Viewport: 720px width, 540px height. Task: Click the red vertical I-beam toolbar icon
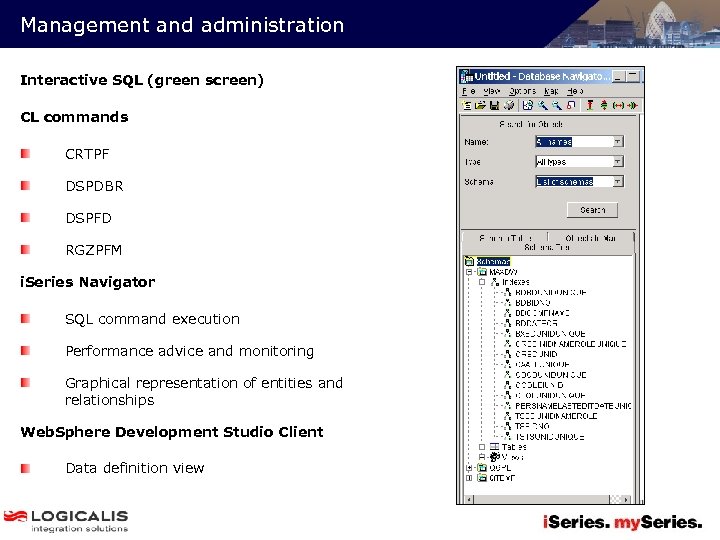[590, 106]
